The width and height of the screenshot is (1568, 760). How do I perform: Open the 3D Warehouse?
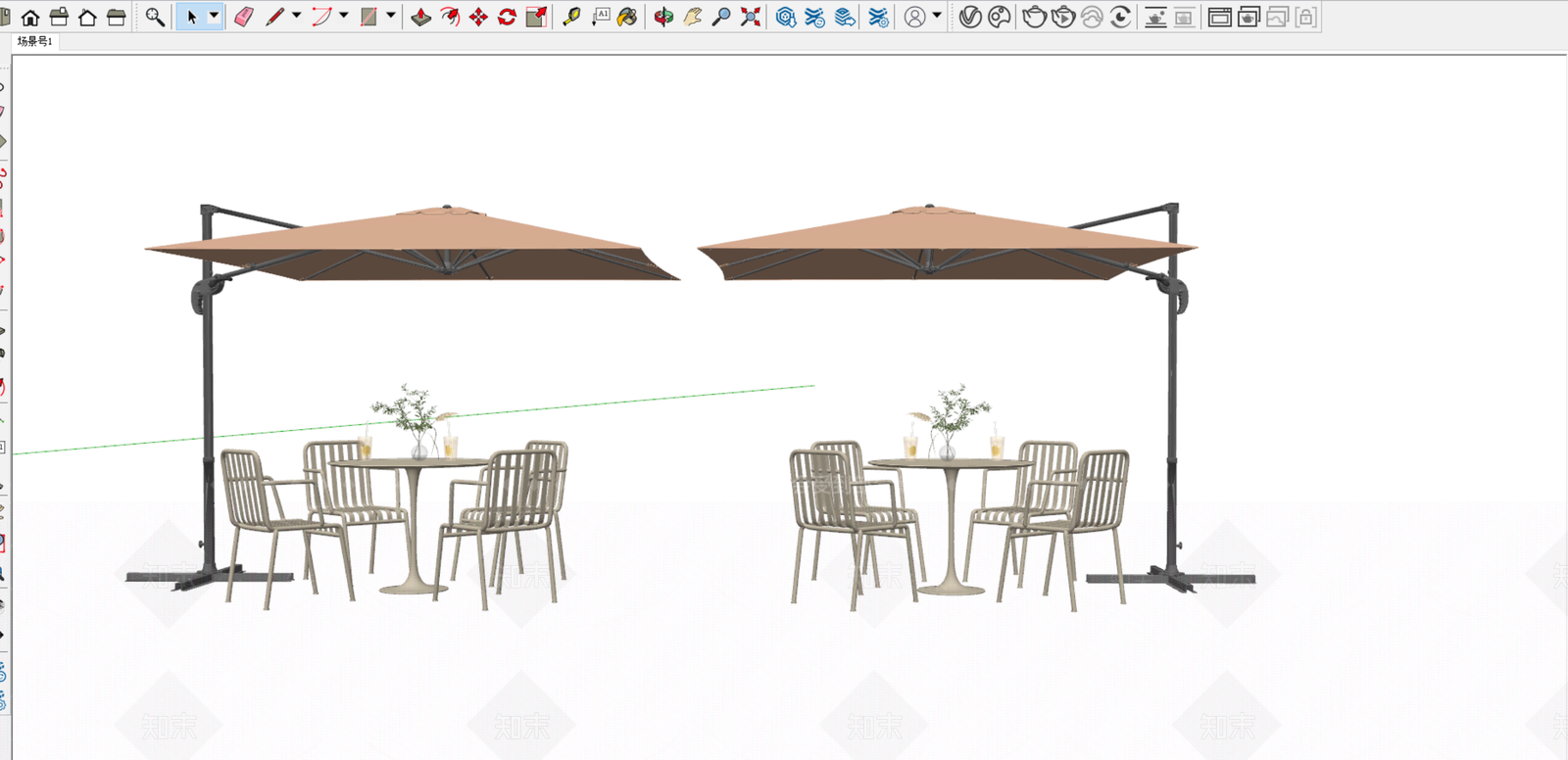[x=786, y=17]
